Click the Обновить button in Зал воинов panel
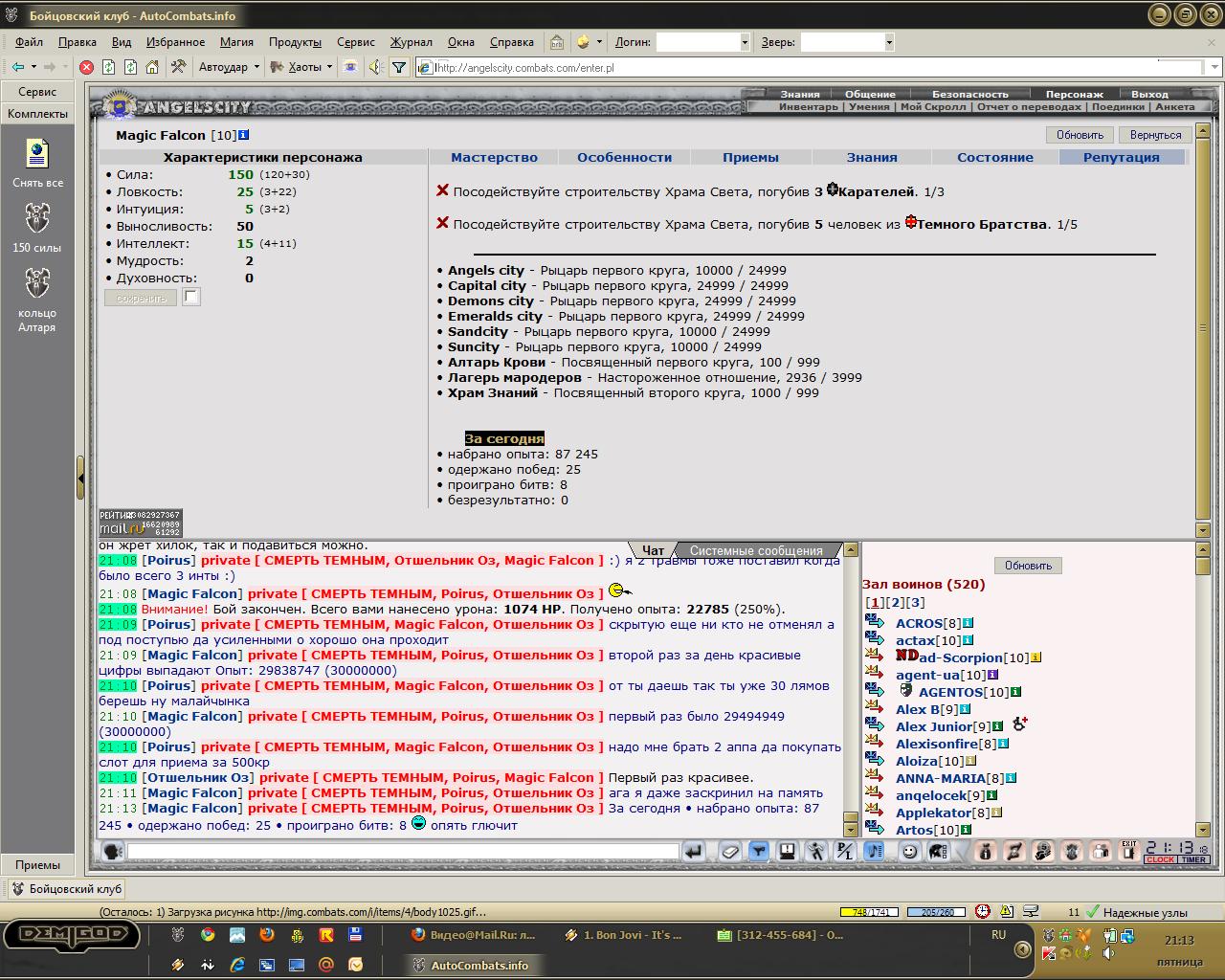Screen dimensions: 1225x980 1028,566
